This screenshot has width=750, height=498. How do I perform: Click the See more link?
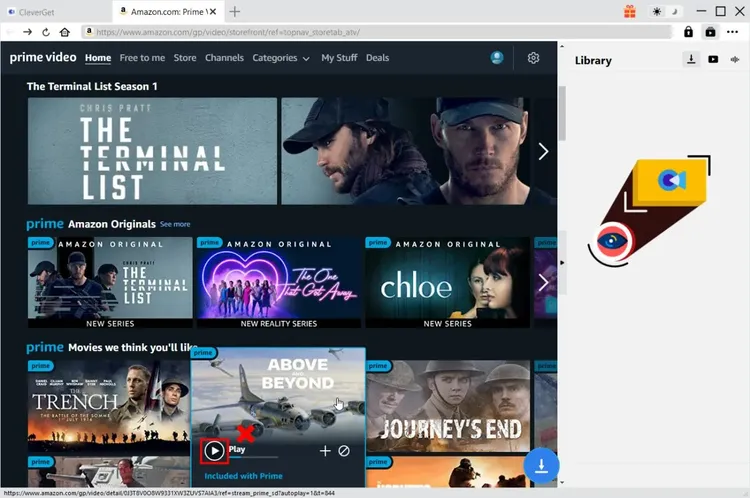point(175,224)
